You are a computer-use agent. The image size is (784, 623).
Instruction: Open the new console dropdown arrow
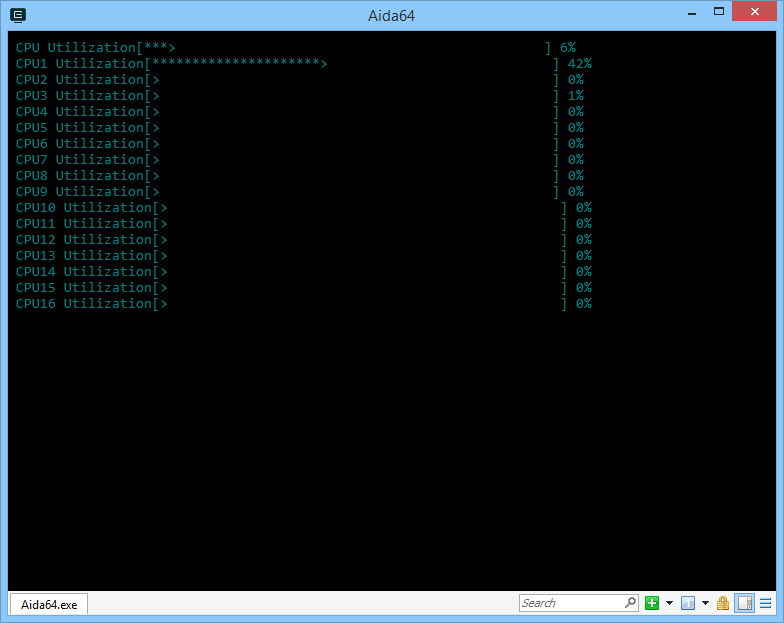tap(669, 603)
